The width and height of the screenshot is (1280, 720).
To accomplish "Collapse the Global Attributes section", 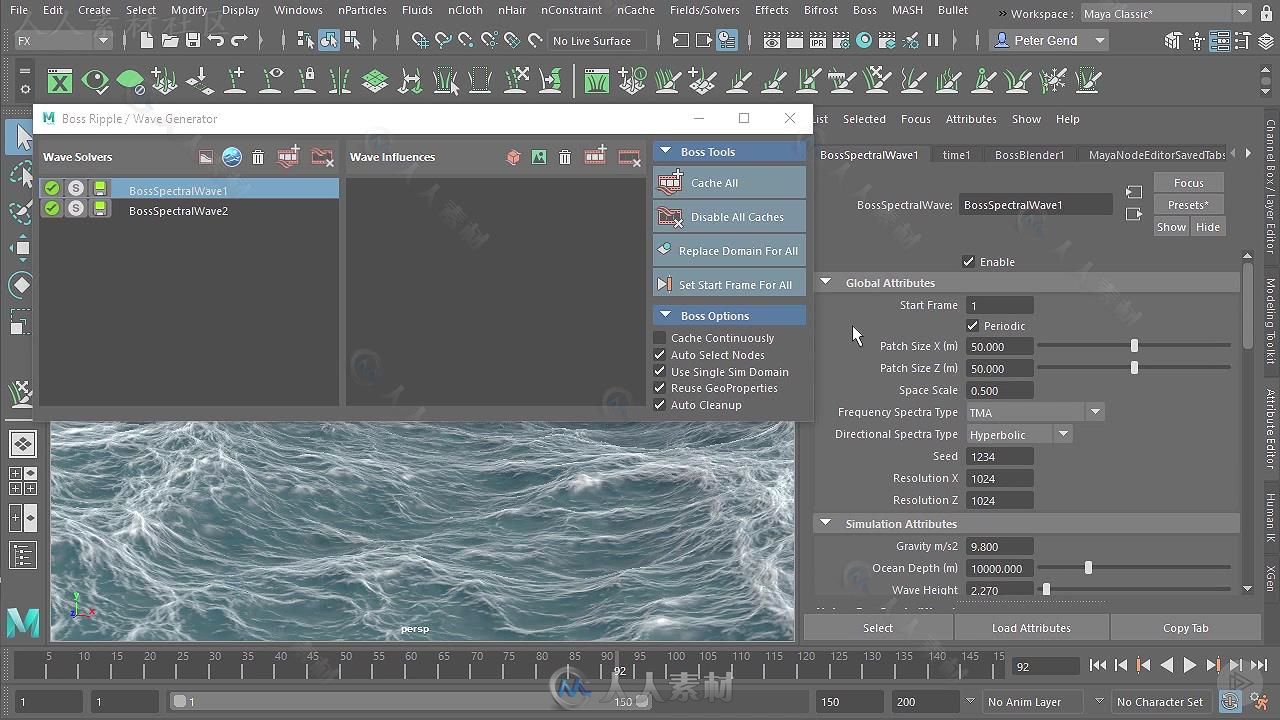I will pyautogui.click(x=826, y=283).
